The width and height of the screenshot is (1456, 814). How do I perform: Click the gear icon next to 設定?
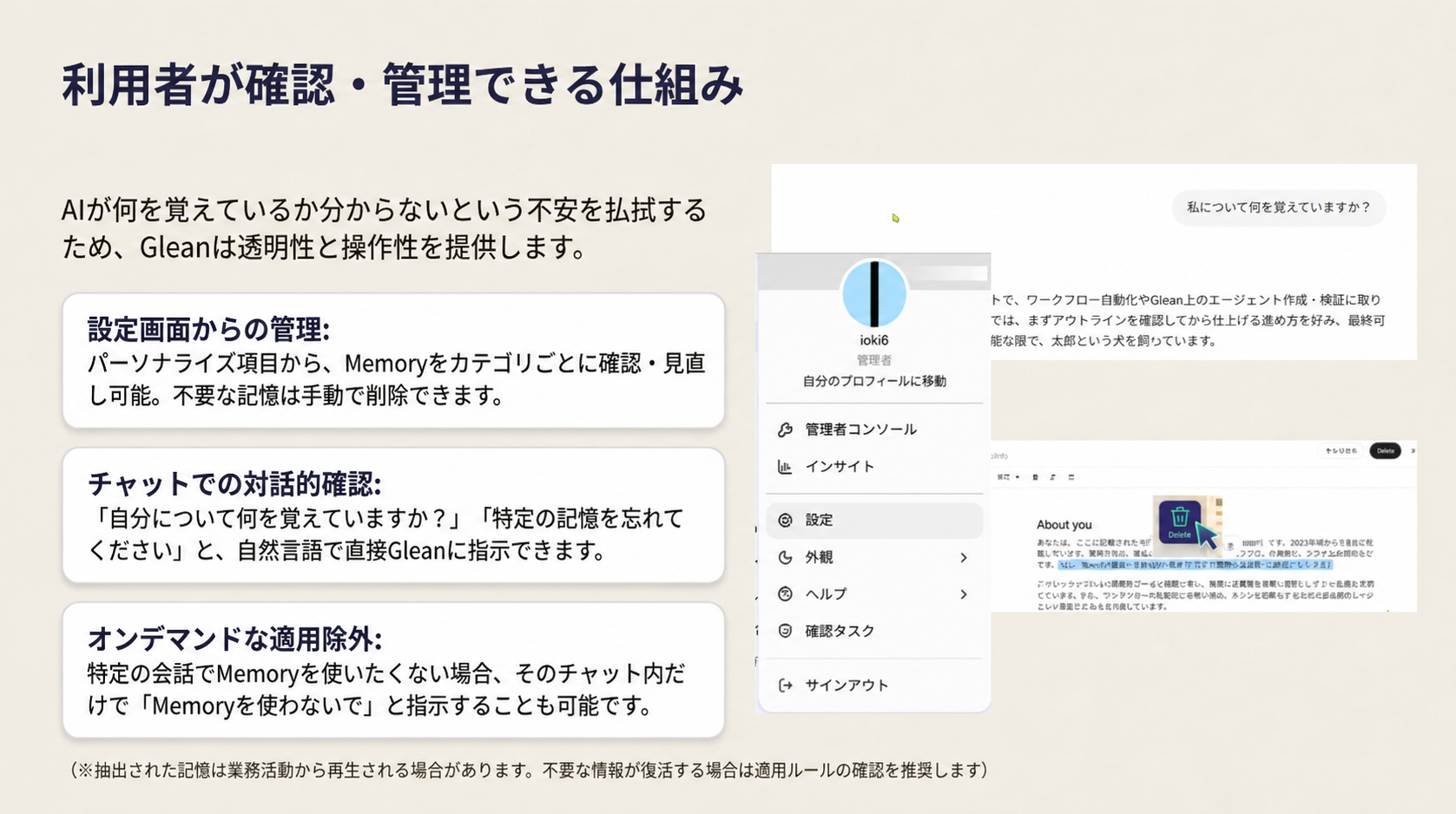click(x=785, y=520)
